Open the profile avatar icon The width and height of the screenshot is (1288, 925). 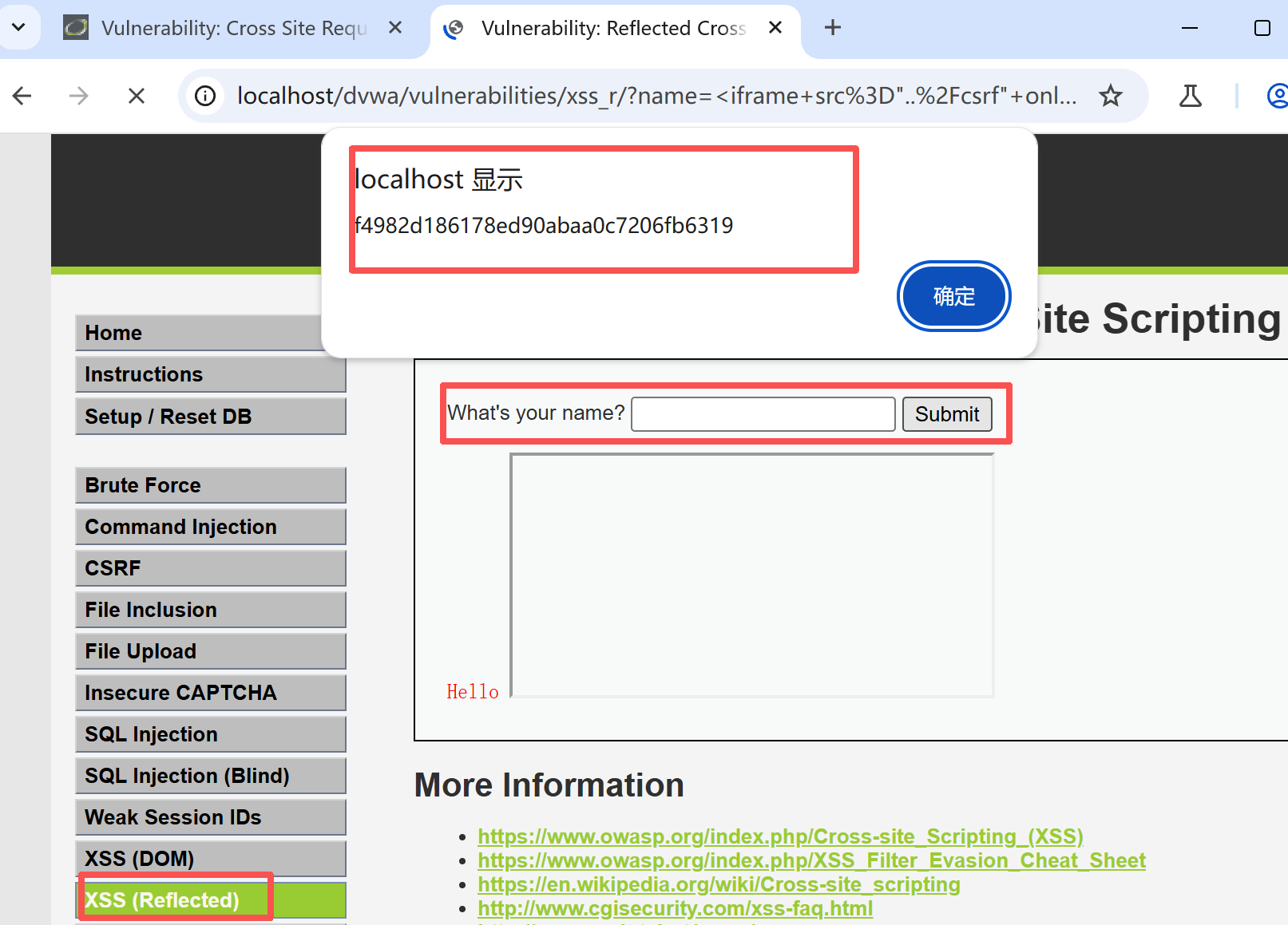[1278, 97]
